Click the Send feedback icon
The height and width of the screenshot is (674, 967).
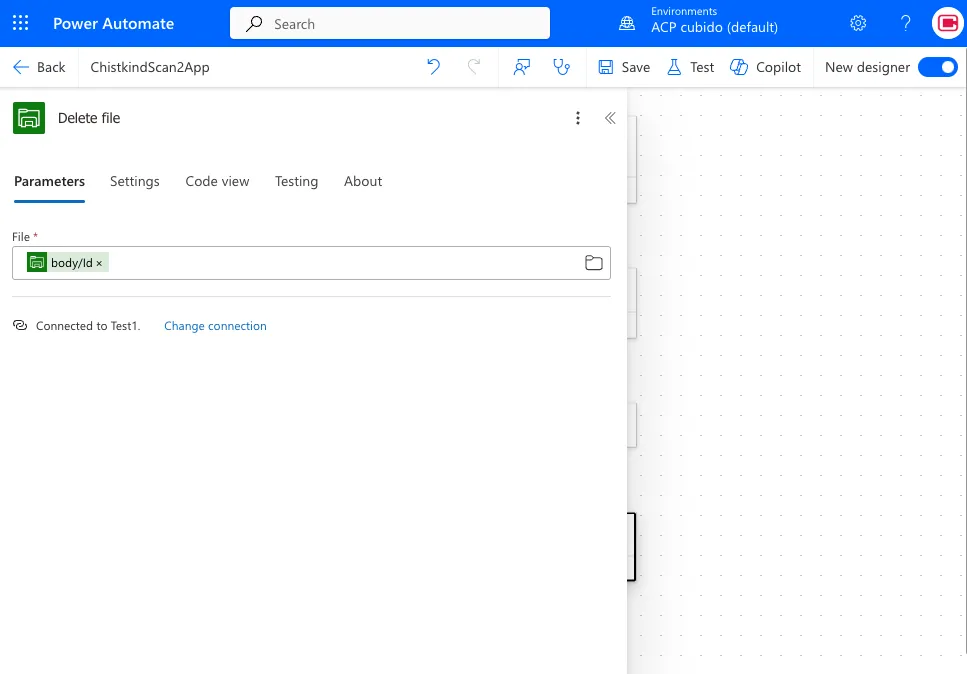(x=521, y=66)
